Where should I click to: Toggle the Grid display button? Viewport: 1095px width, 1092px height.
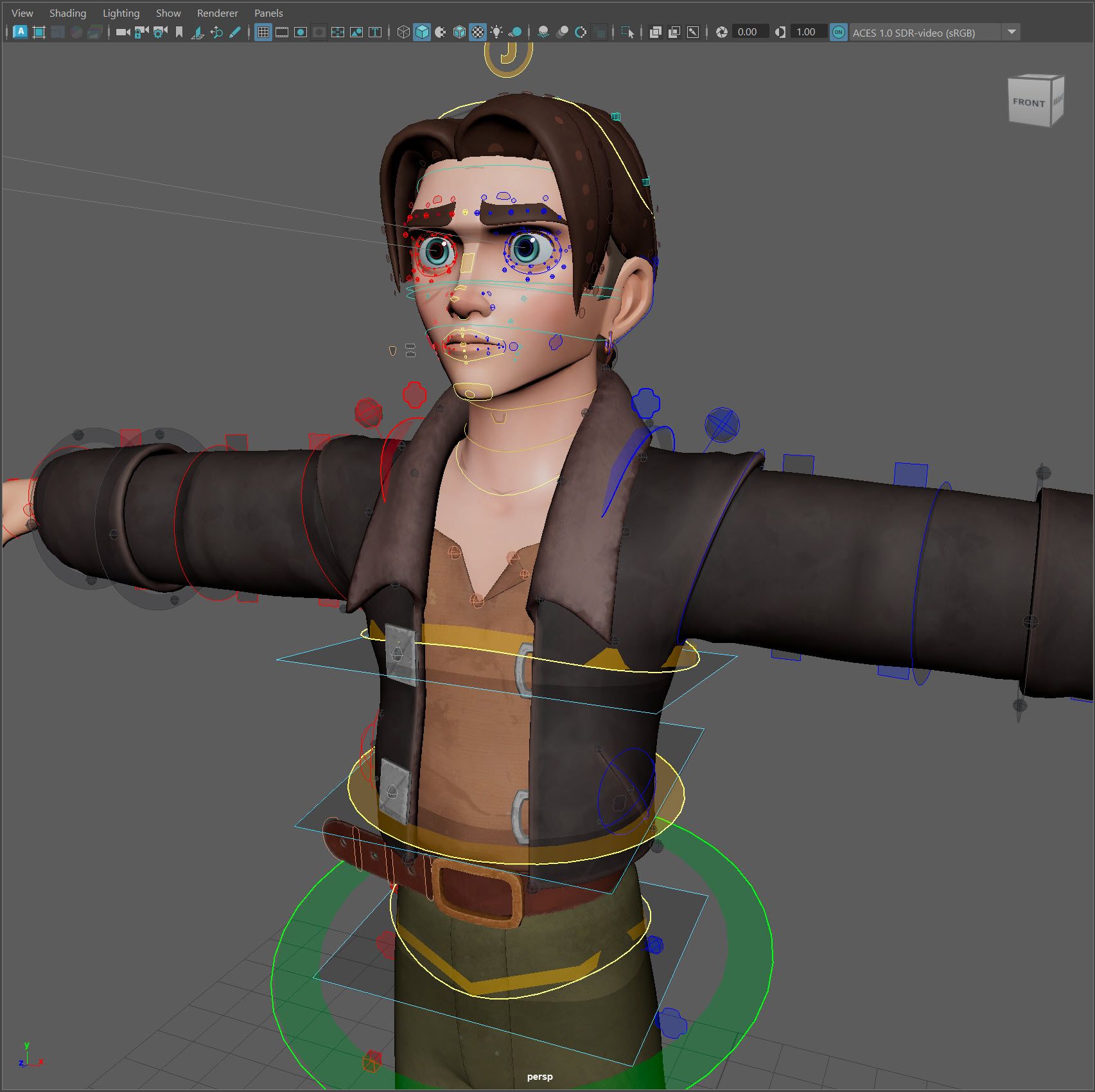pyautogui.click(x=263, y=31)
